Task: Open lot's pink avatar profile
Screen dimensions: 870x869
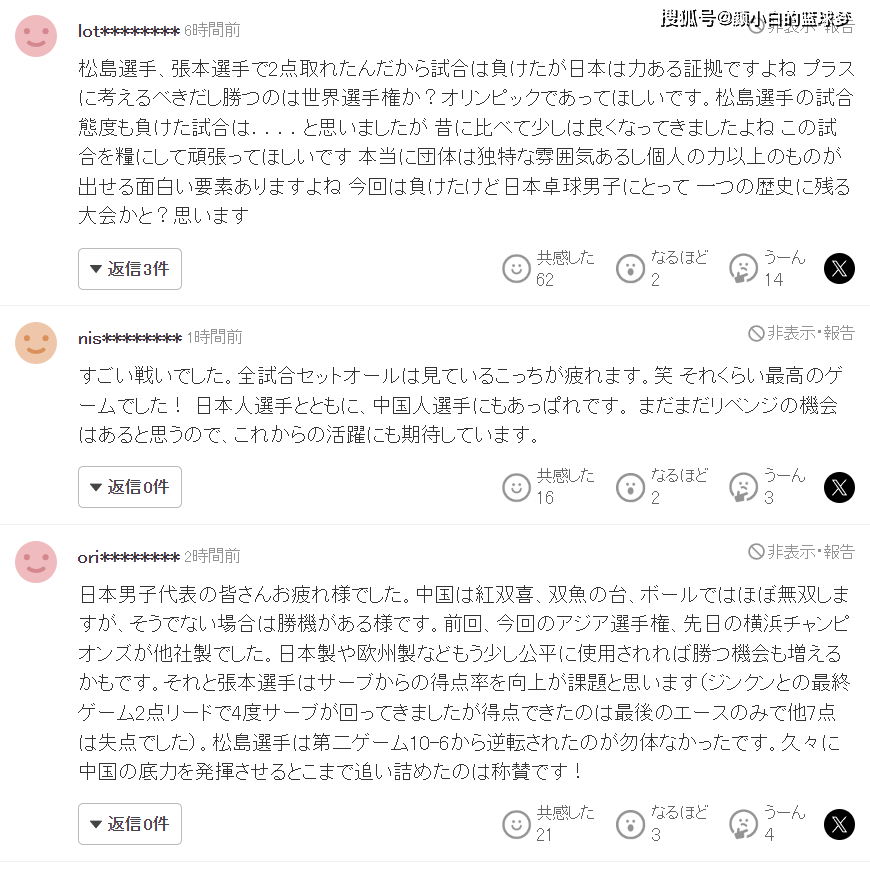Action: (36, 36)
